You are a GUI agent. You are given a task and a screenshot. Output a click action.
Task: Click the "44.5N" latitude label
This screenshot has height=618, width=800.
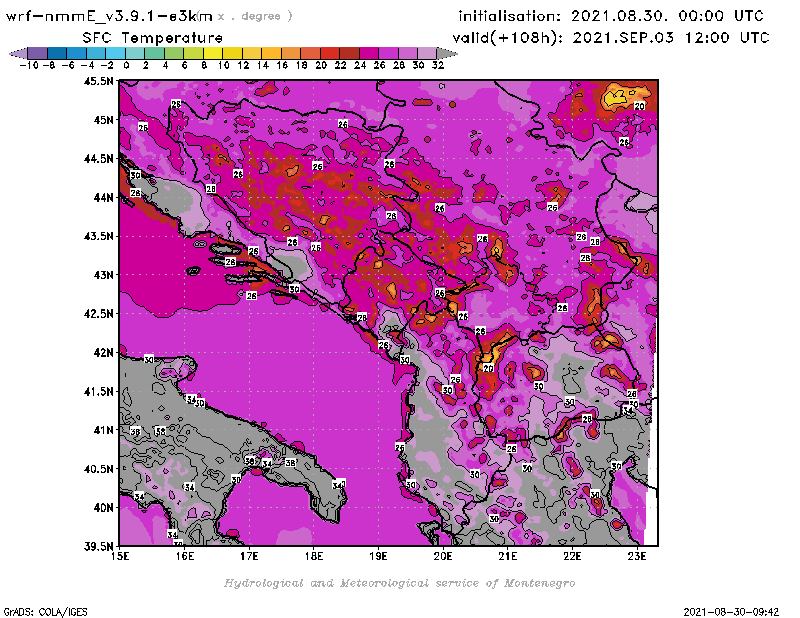[x=98, y=159]
